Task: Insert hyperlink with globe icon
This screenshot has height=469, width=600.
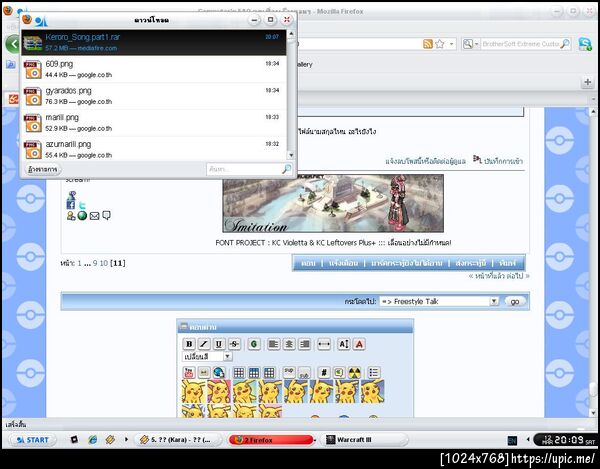Action: pyautogui.click(x=219, y=372)
